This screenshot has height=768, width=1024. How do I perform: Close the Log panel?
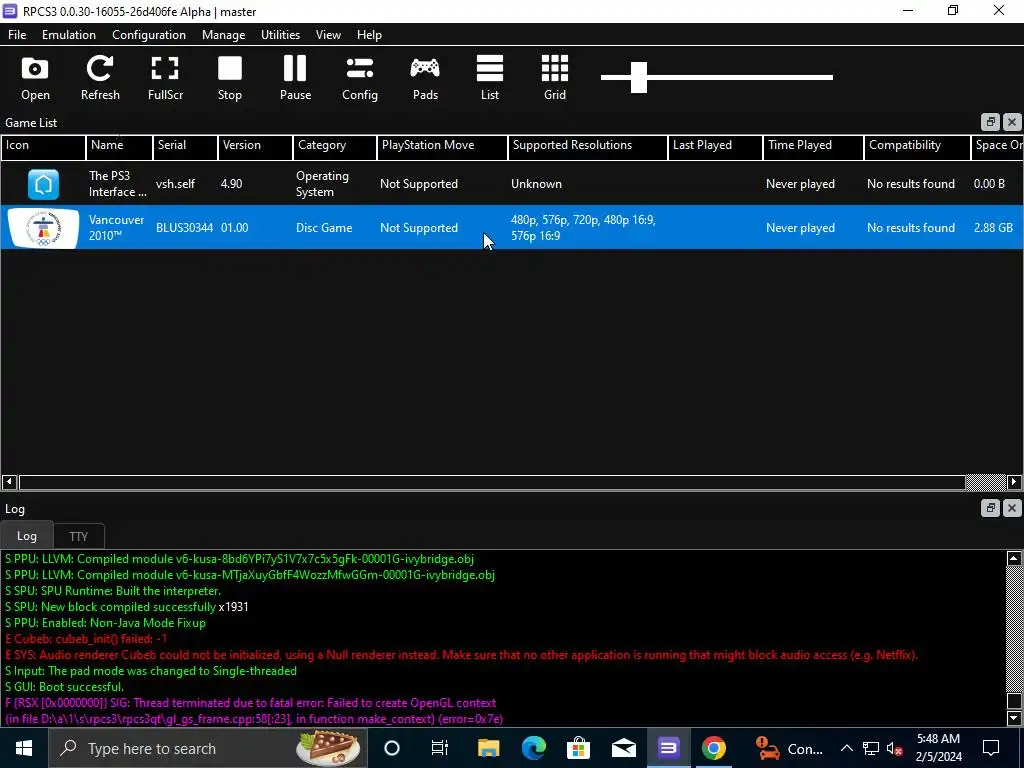[1012, 508]
